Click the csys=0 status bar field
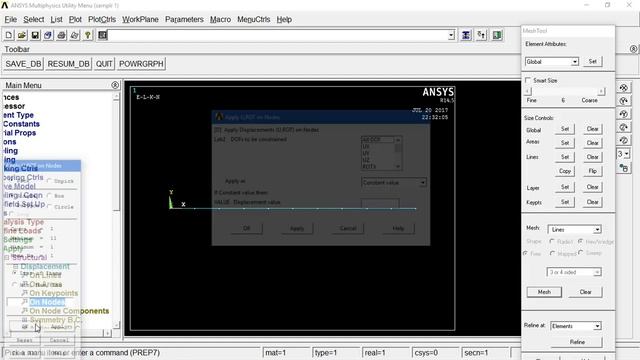640x360 pixels. tap(435, 352)
